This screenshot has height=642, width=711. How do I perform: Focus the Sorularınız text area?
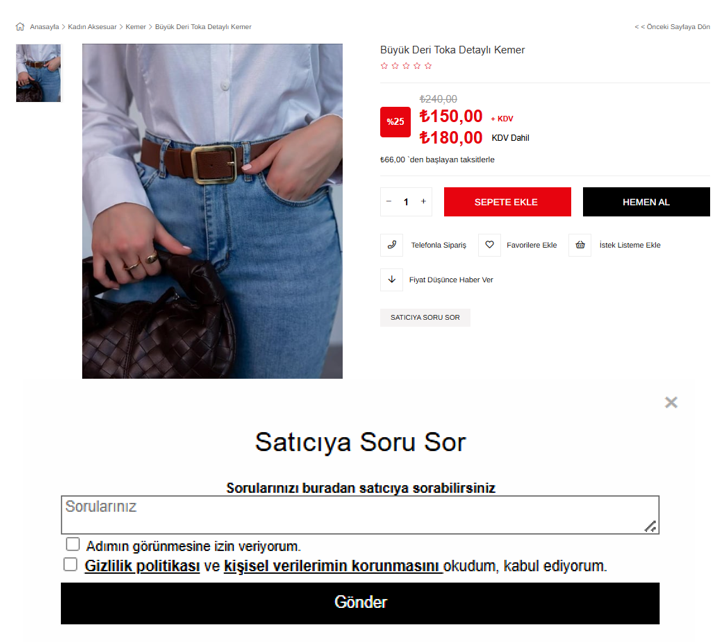coord(360,515)
